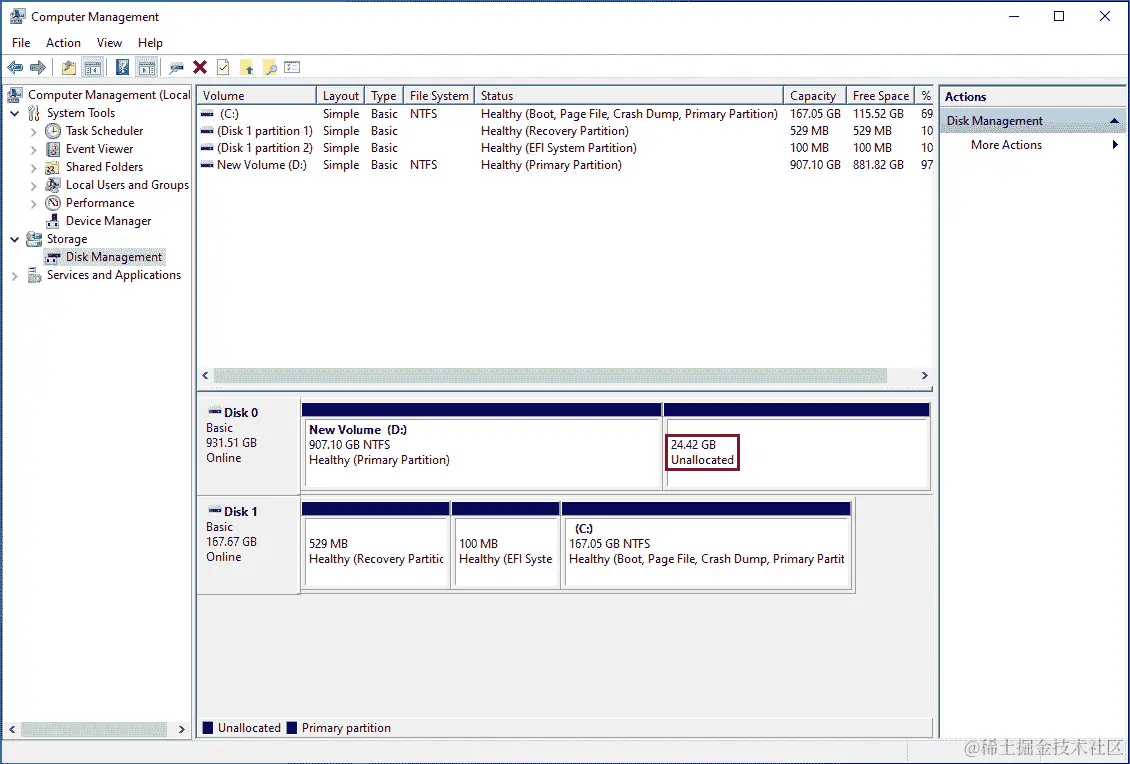
Task: Click the yellow folder with magnifier icon
Action: coord(270,68)
